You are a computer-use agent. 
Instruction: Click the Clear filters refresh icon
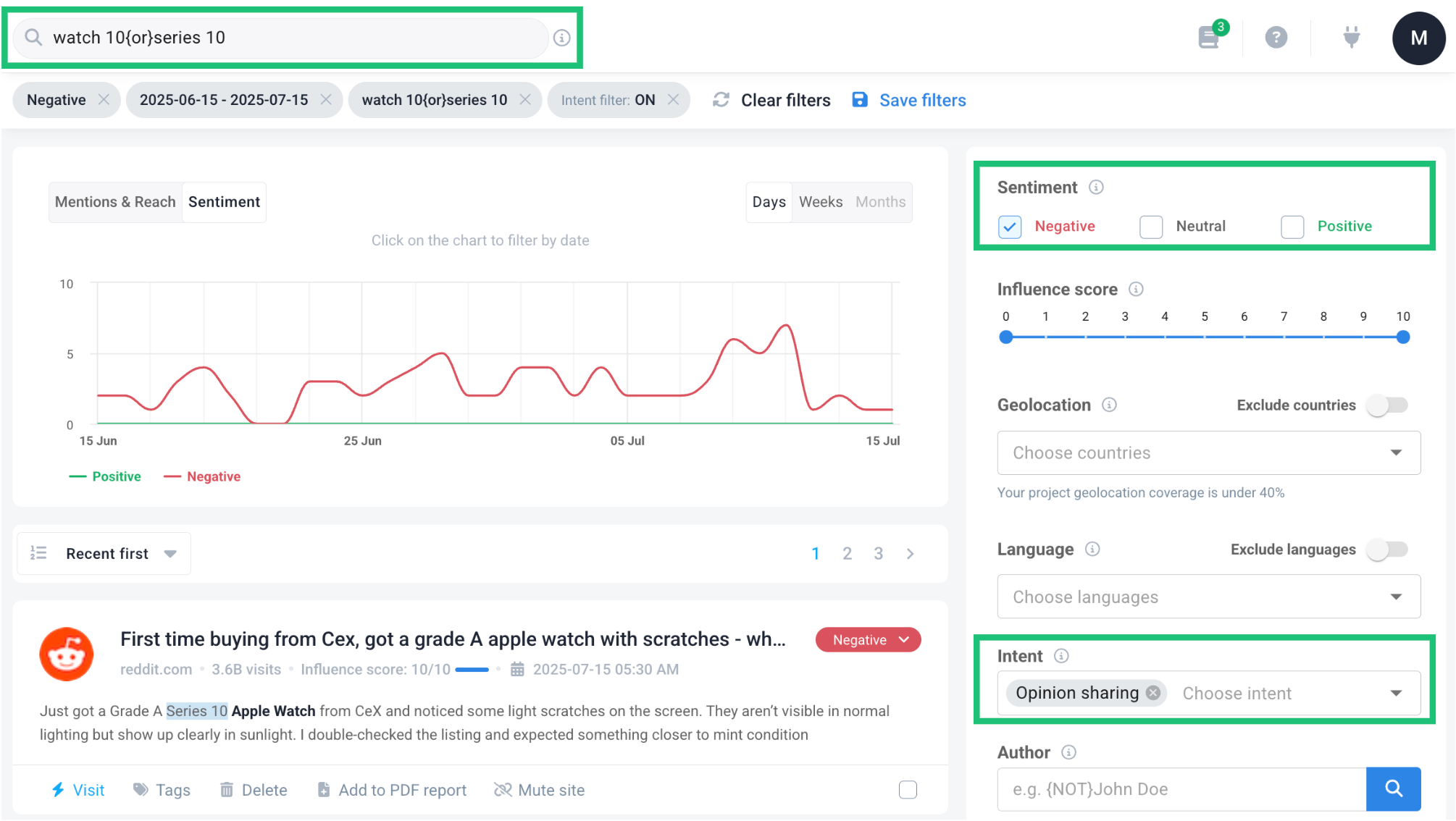coord(721,100)
